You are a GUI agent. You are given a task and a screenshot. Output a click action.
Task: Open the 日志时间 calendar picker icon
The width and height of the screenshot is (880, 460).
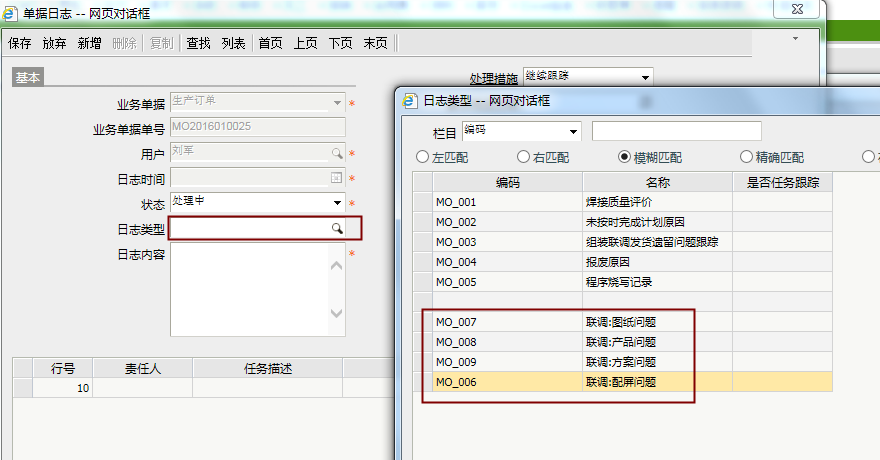tap(337, 178)
